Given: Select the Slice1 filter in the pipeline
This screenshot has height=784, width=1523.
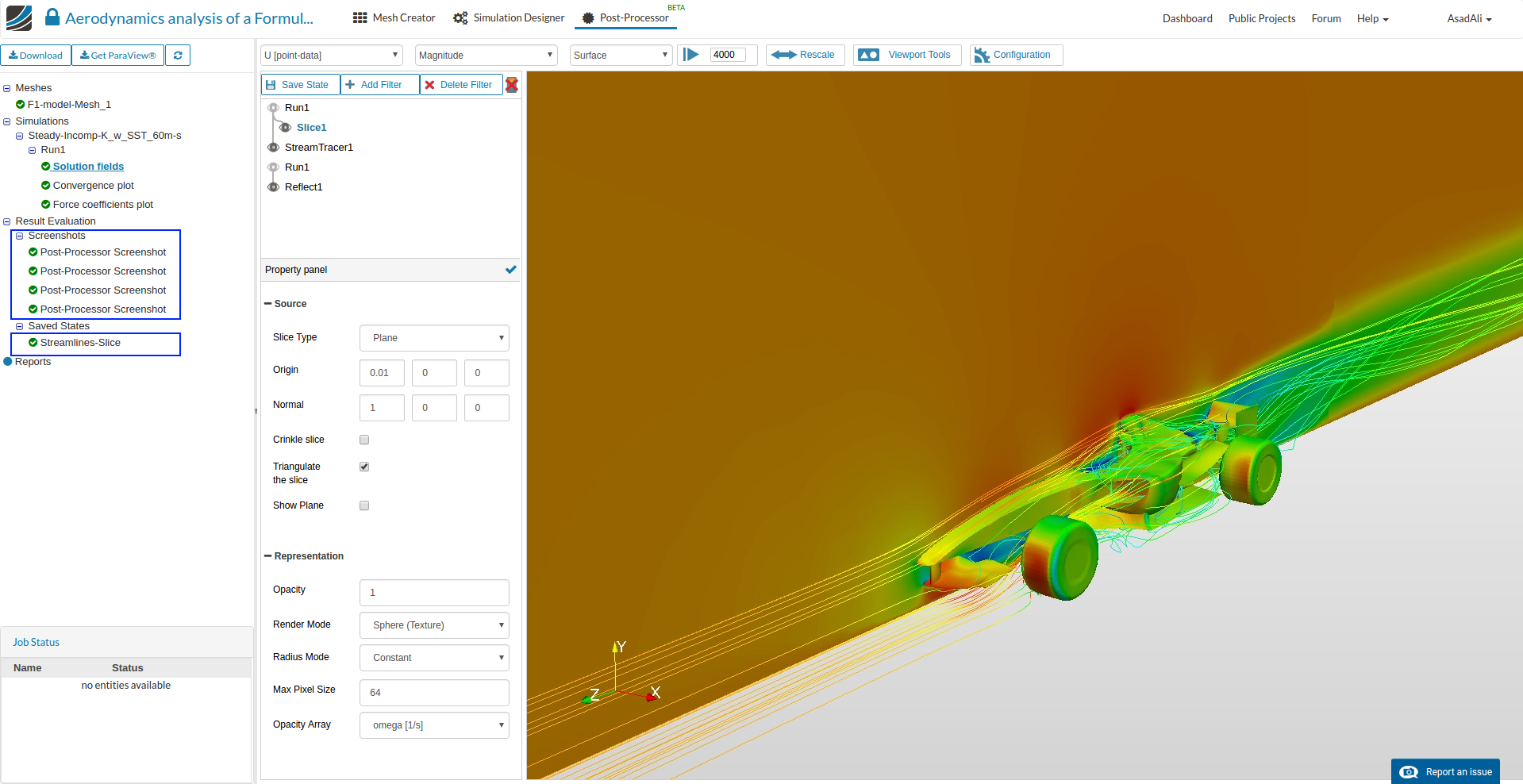Looking at the screenshot, I should pyautogui.click(x=311, y=128).
